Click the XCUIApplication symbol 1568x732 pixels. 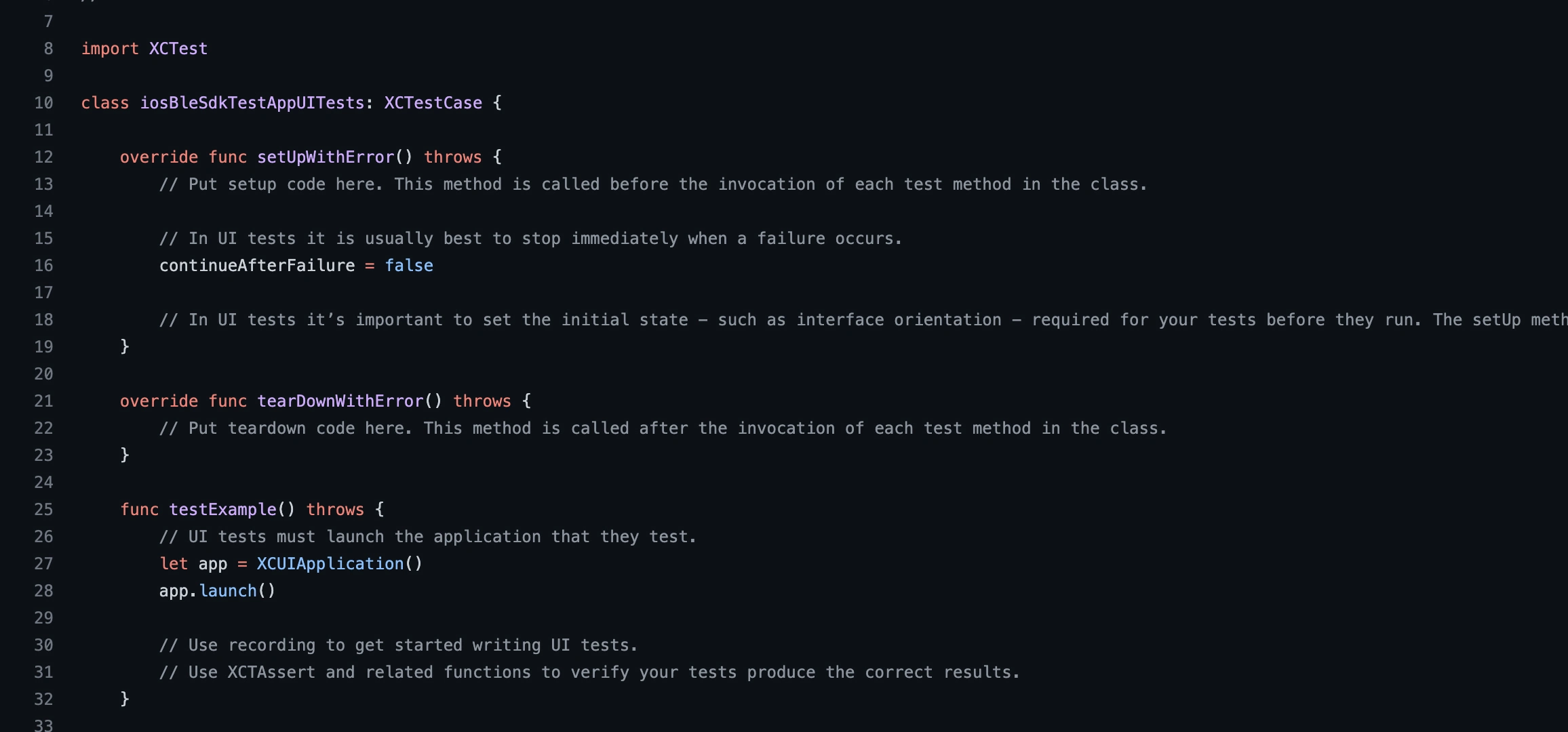[330, 564]
